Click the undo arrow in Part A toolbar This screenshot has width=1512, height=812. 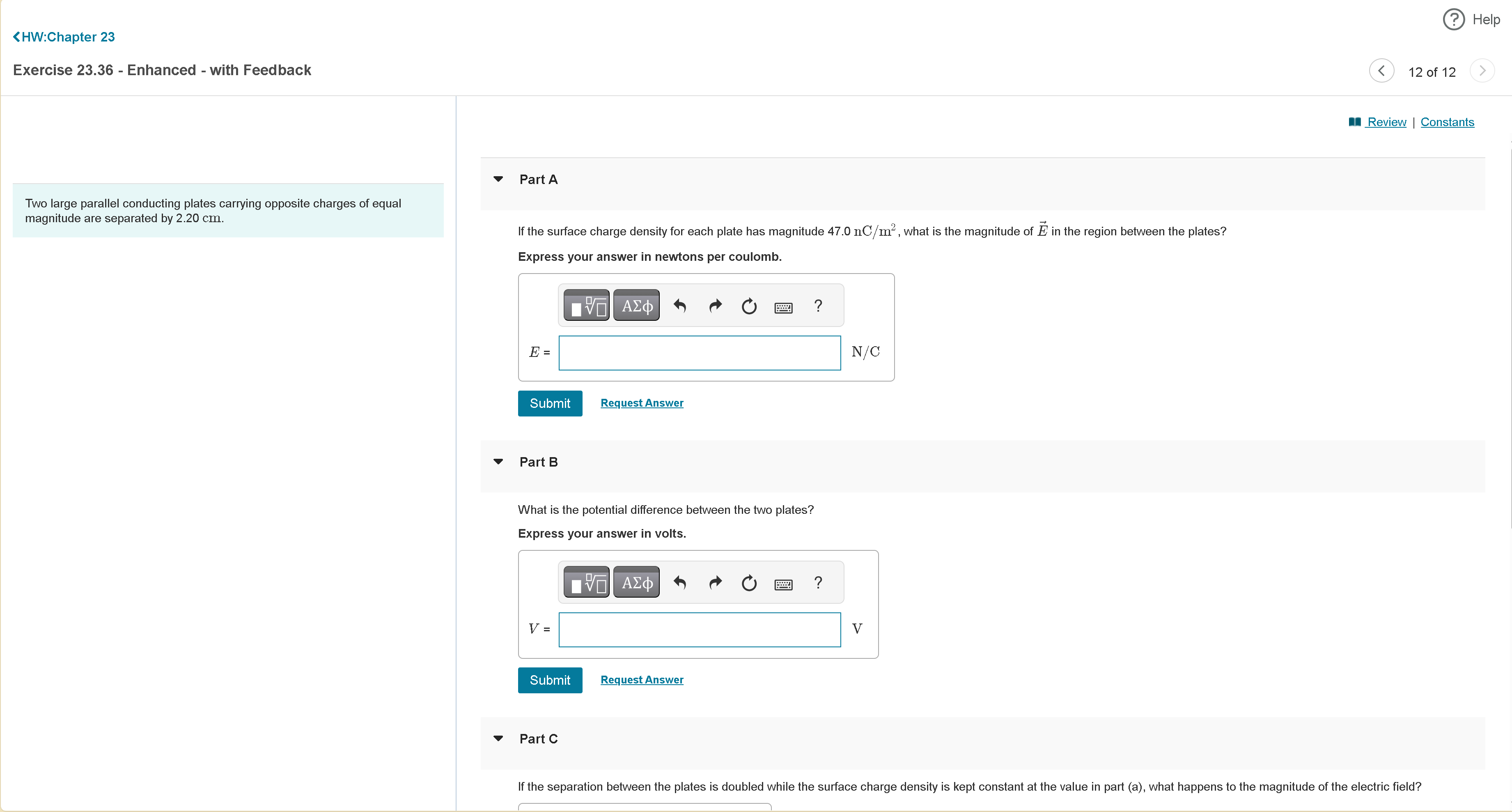pos(680,306)
